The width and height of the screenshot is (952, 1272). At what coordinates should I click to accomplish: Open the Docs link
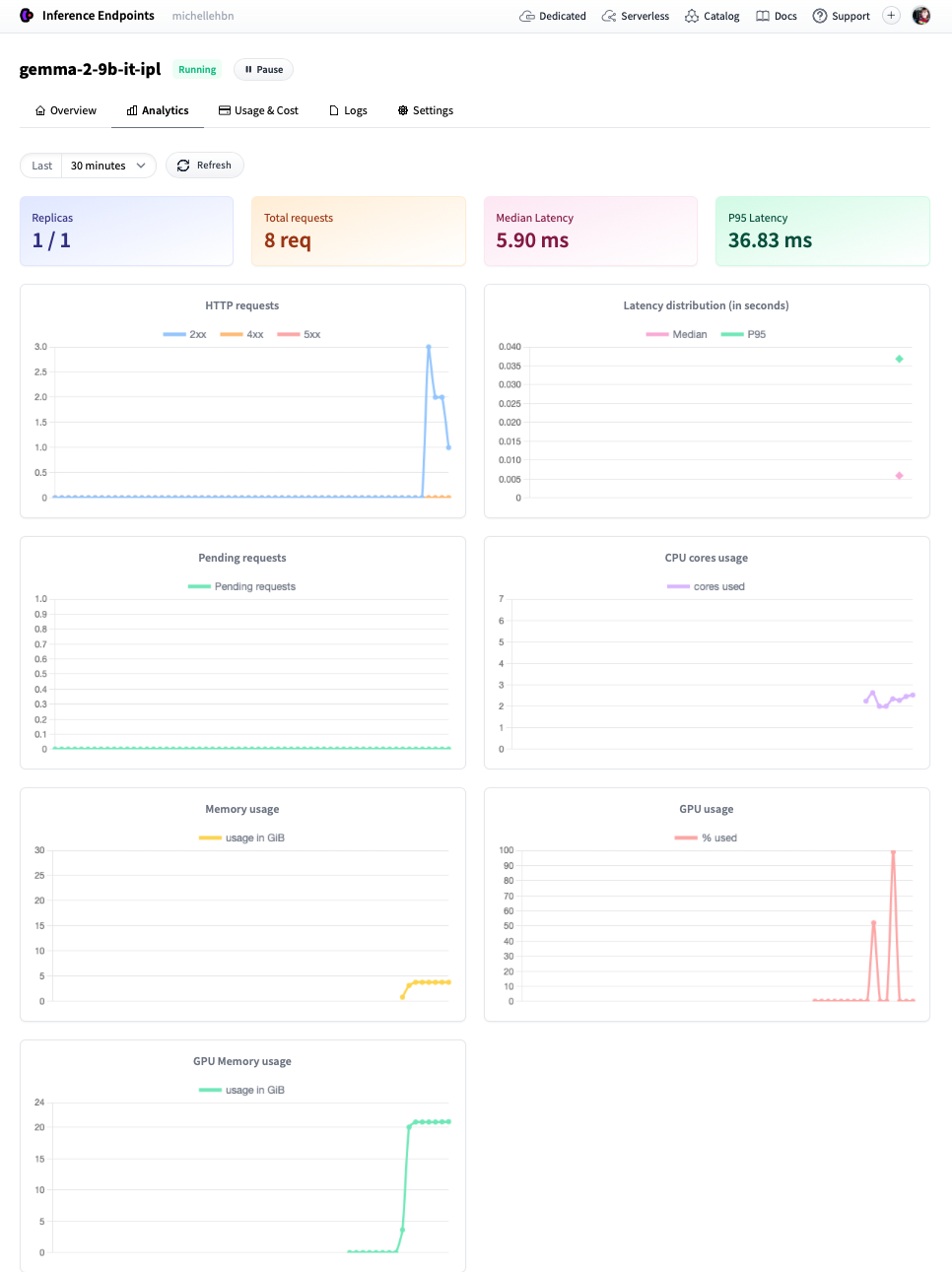(x=777, y=16)
